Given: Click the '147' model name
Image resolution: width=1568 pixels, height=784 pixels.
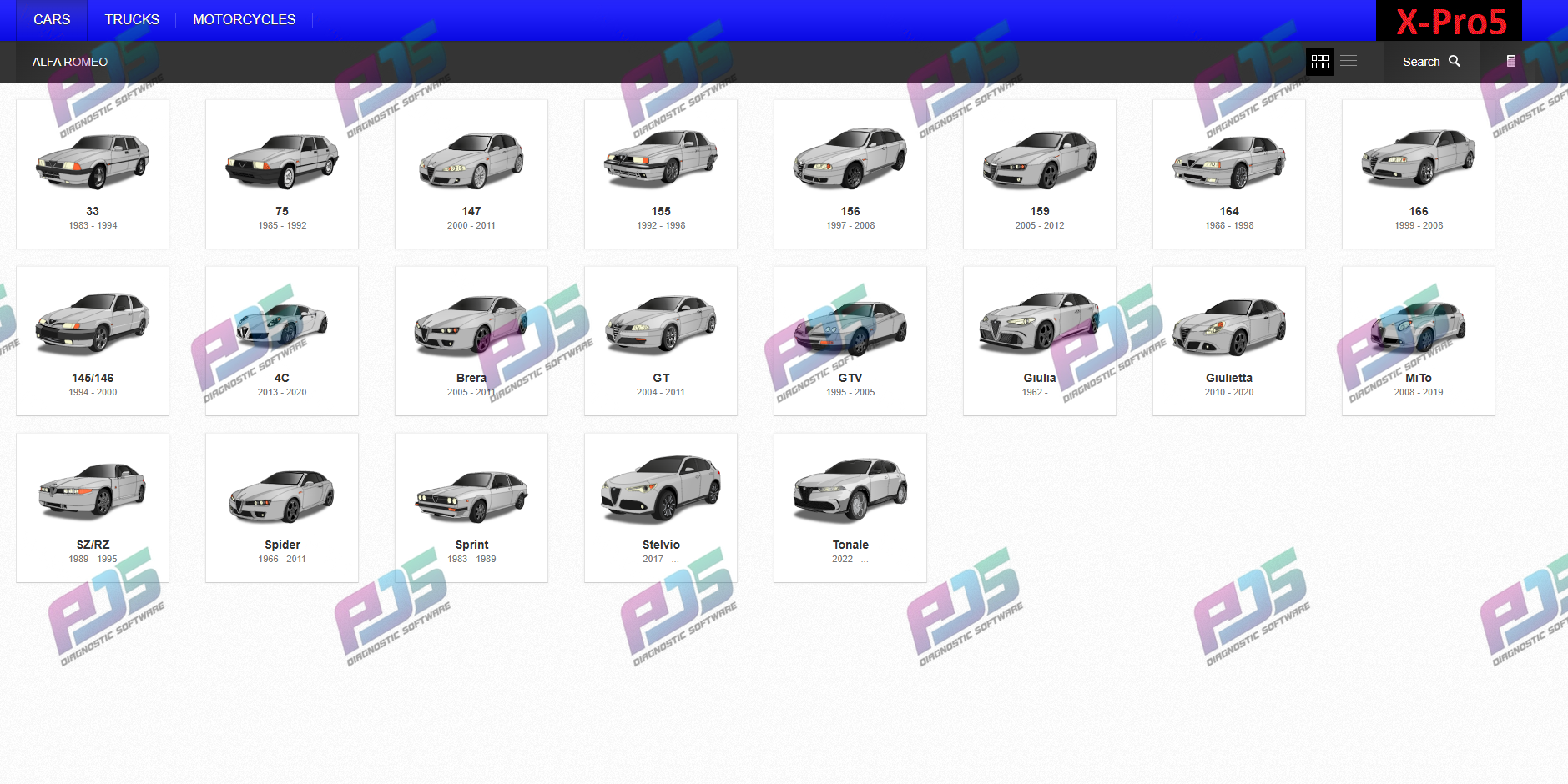Looking at the screenshot, I should 471,211.
